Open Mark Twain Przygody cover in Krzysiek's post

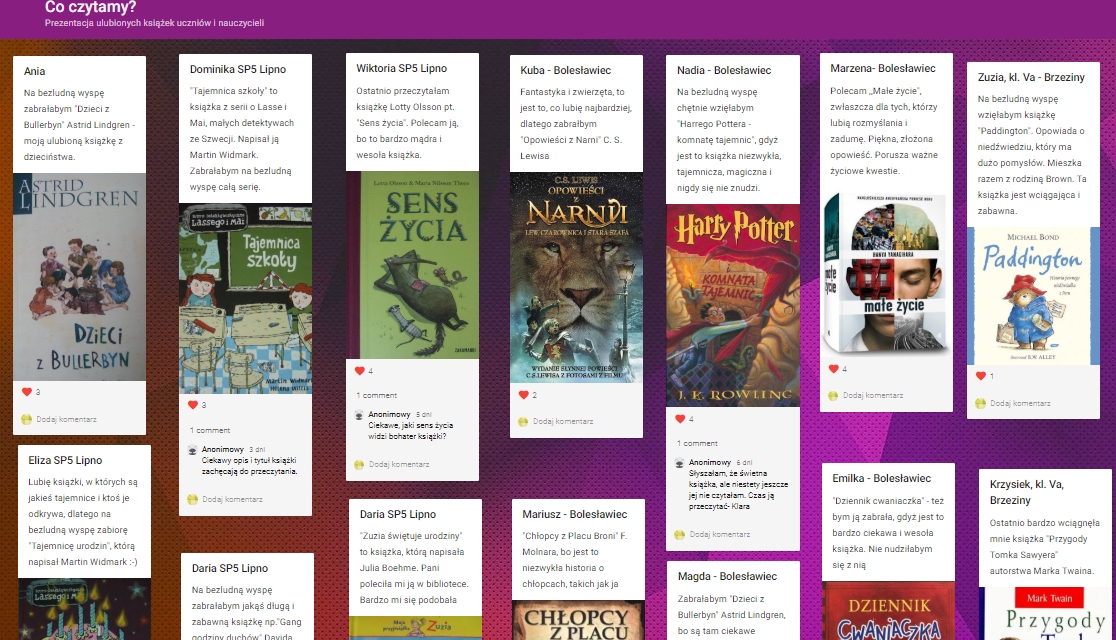1045,614
